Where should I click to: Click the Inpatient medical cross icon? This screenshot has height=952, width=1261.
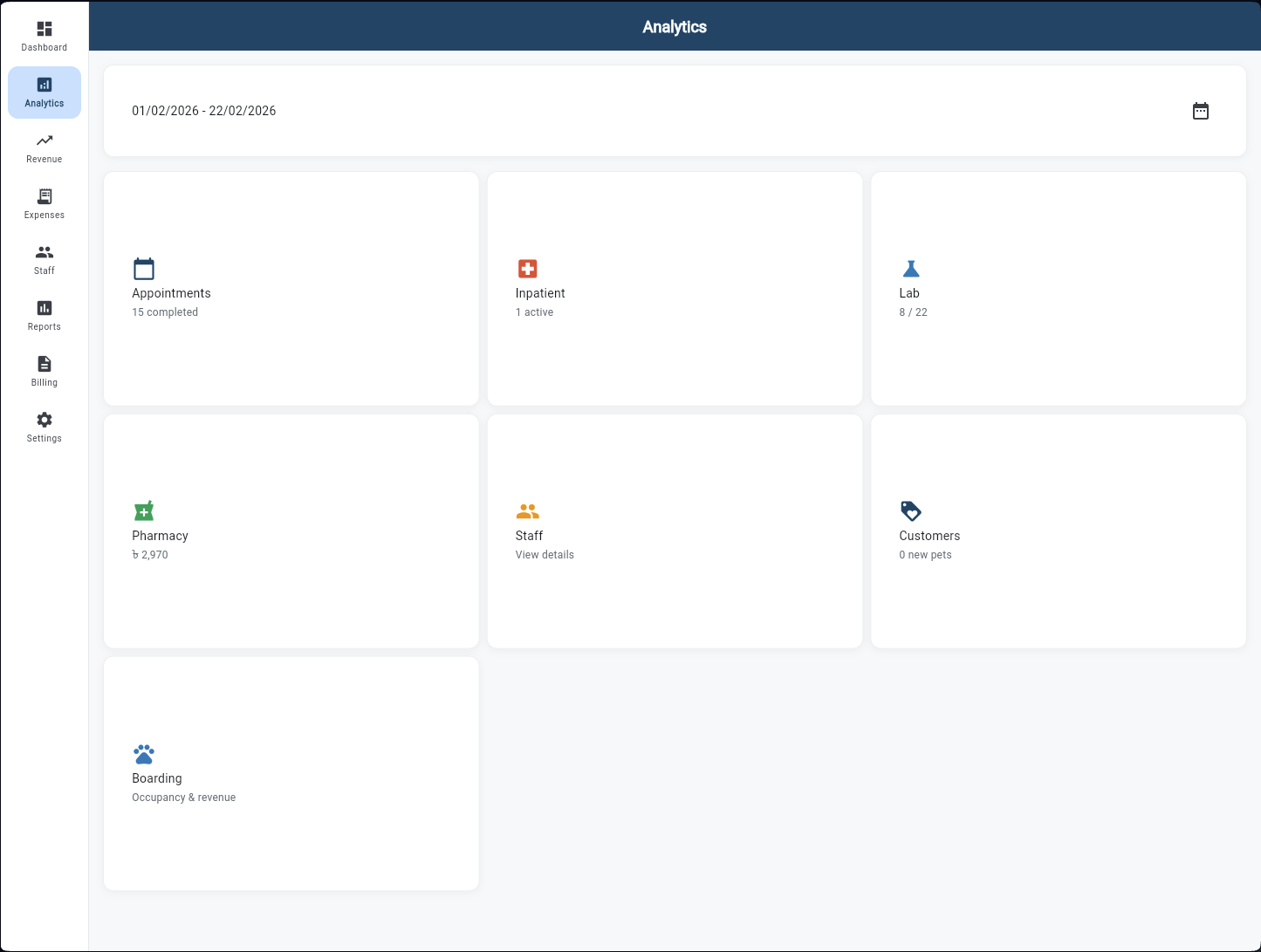click(x=527, y=268)
